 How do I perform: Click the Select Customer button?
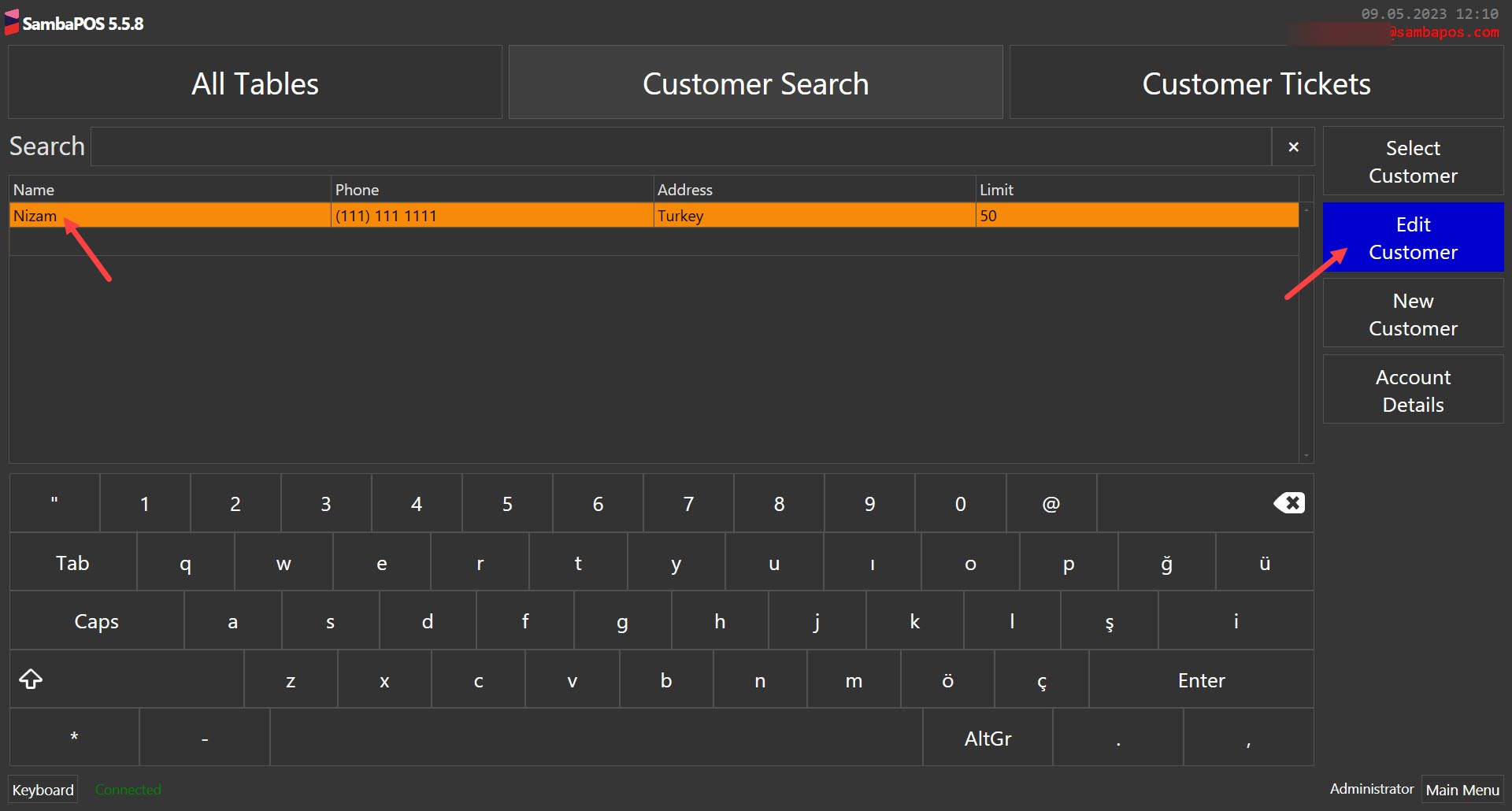click(x=1413, y=161)
